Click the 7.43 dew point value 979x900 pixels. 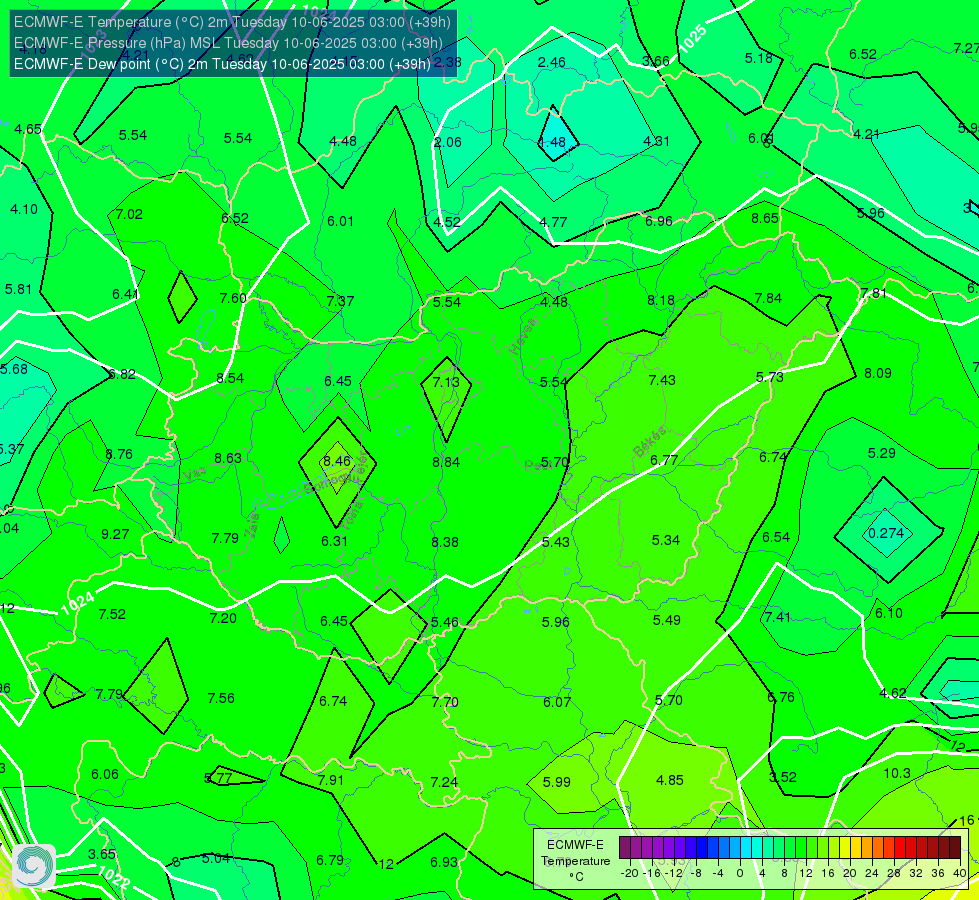tap(662, 380)
